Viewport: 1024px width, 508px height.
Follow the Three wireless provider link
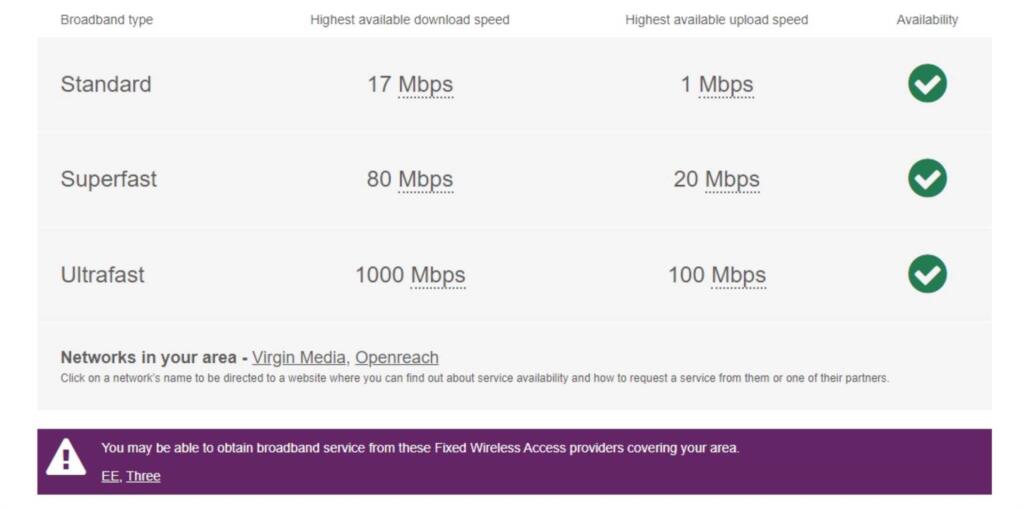point(143,476)
